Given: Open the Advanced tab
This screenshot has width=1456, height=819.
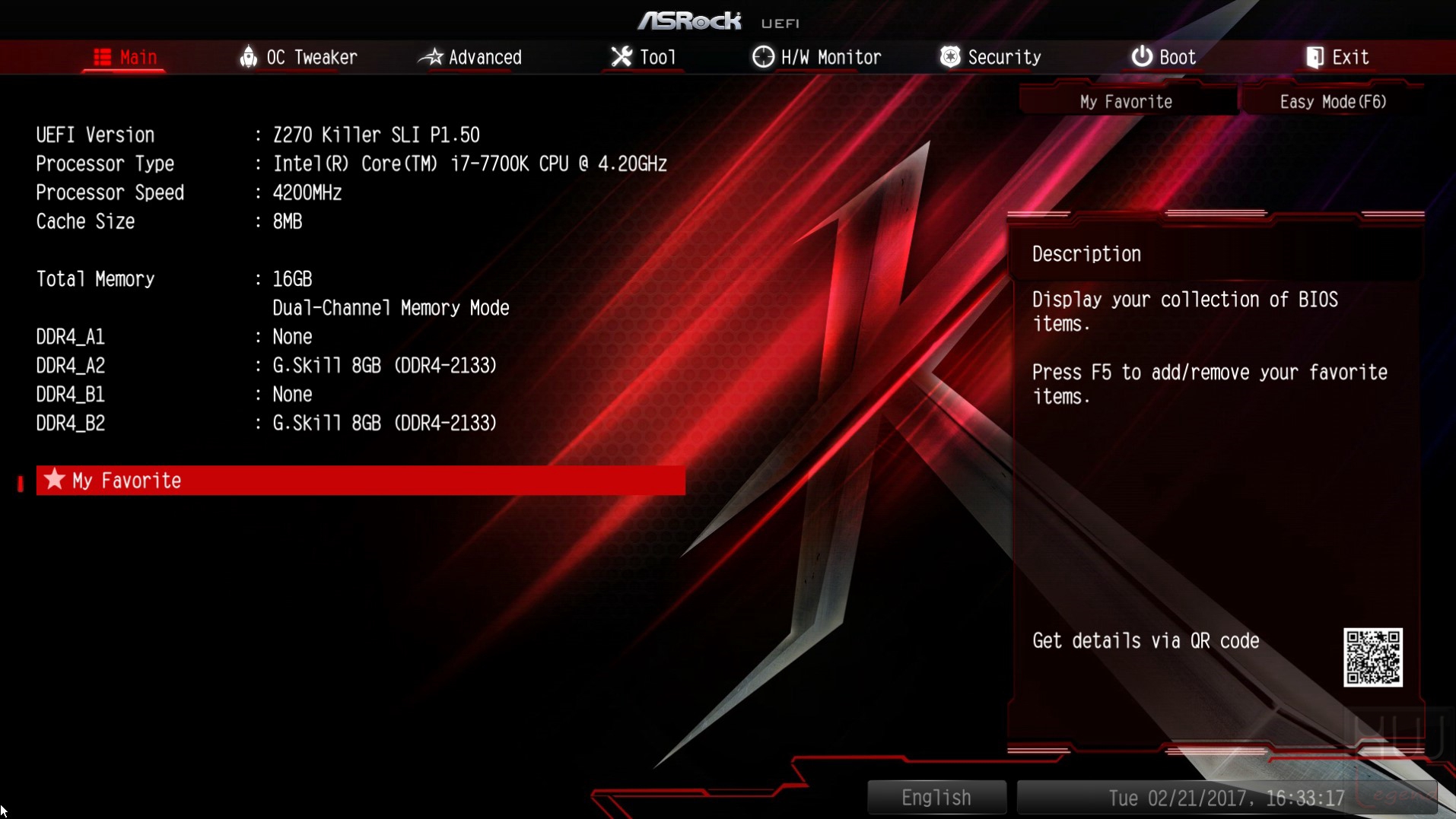Looking at the screenshot, I should (470, 57).
